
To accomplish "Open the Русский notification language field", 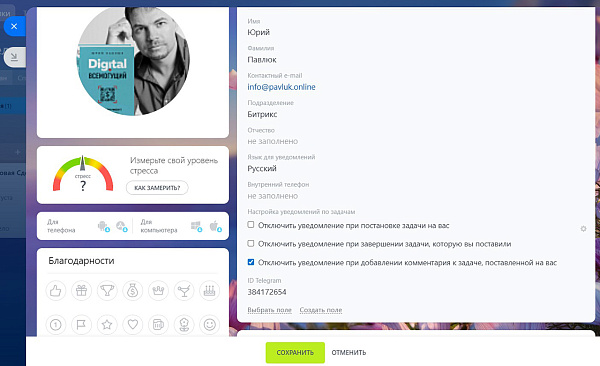I will pyautogui.click(x=262, y=169).
